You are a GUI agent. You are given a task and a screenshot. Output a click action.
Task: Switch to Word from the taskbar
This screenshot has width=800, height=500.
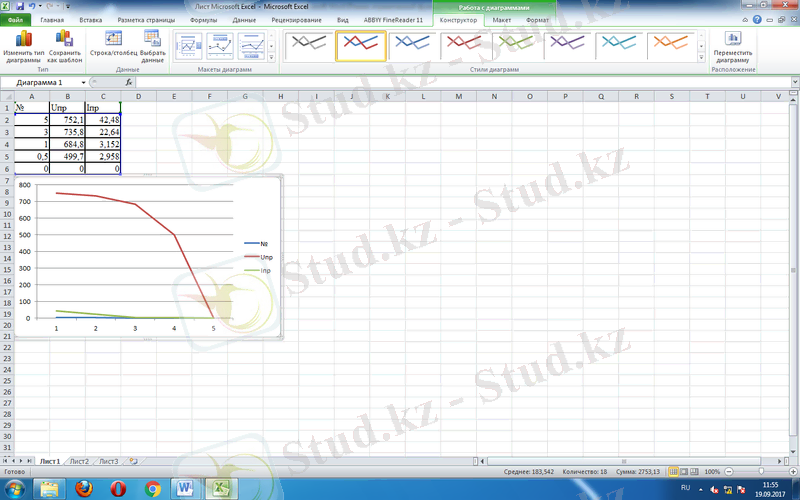186,489
